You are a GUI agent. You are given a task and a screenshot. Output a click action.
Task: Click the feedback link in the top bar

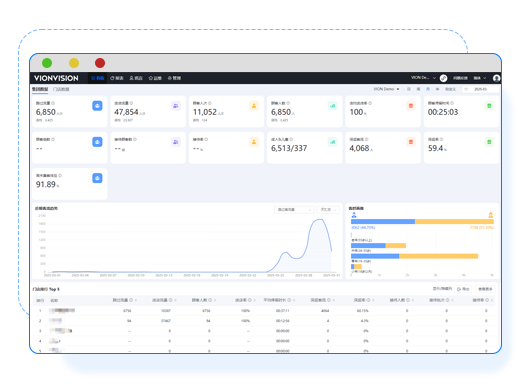(460, 78)
